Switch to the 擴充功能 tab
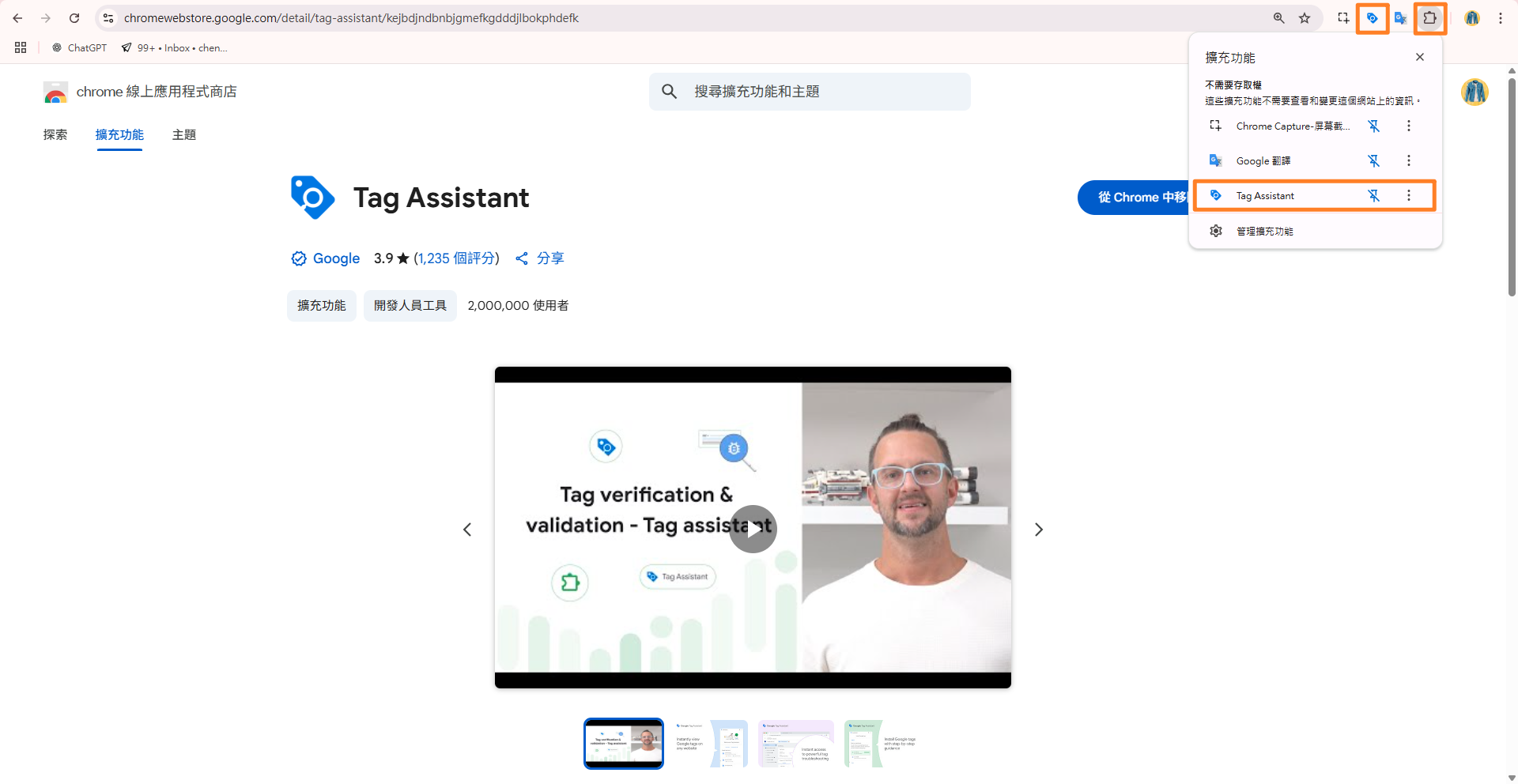1518x784 pixels. (119, 134)
